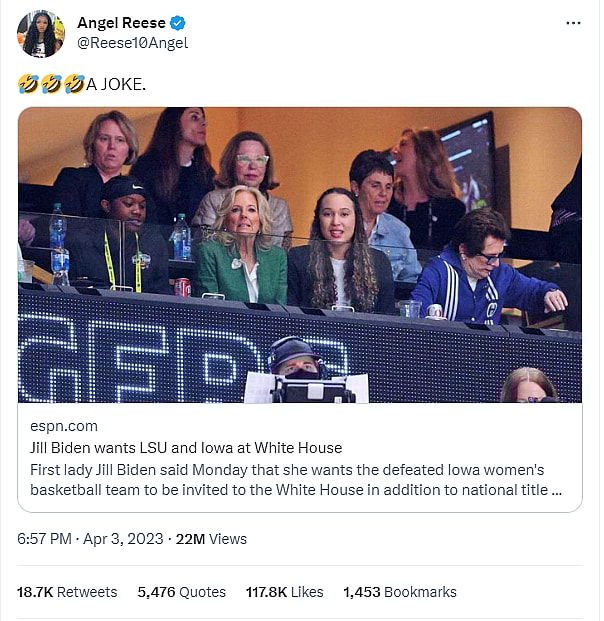
Task: Open the ESPN article preview image
Action: 300,255
